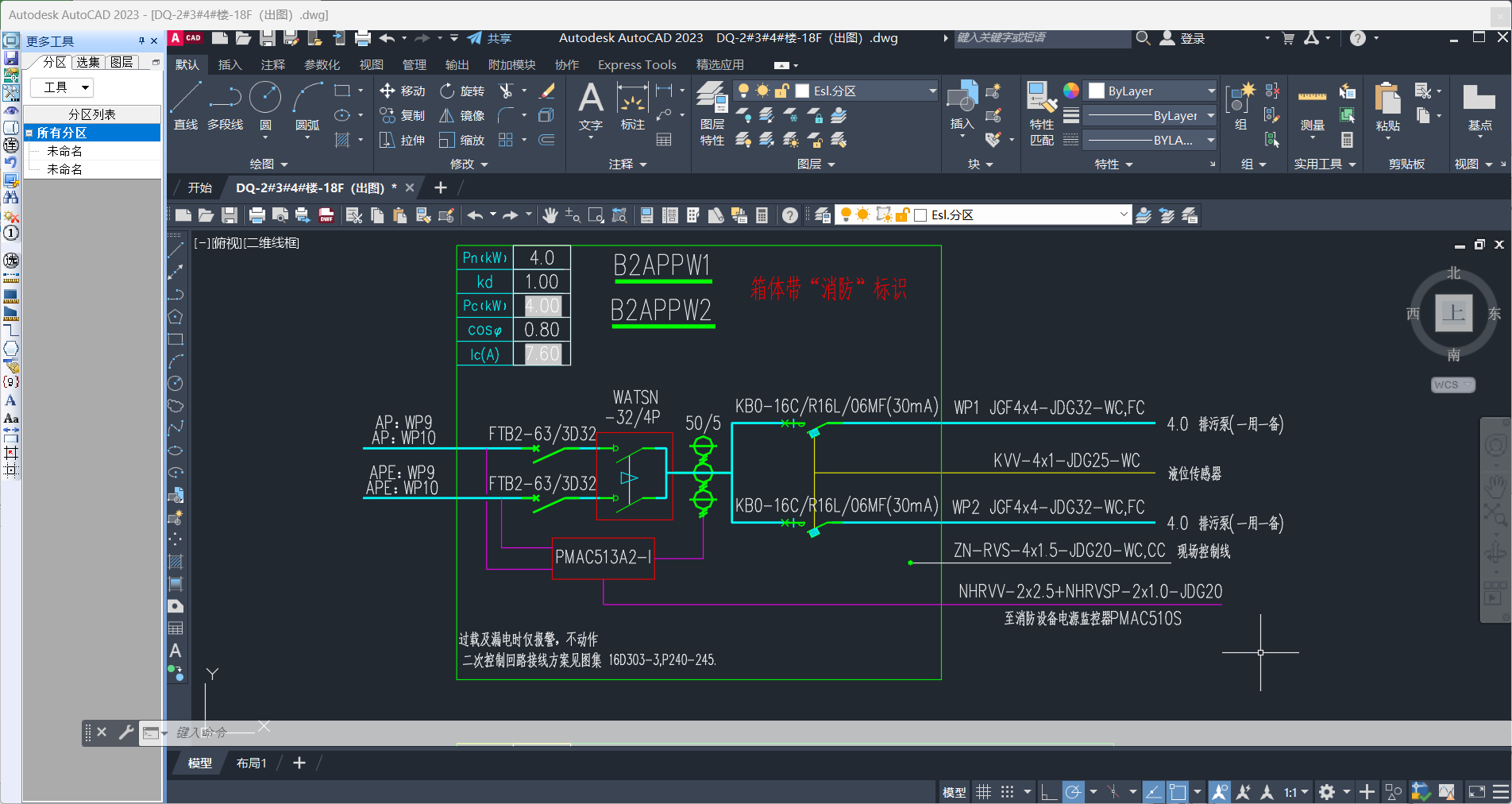Toggle isometric drafting in status bar
Viewport: 1512px width, 804px height.
click(1113, 792)
